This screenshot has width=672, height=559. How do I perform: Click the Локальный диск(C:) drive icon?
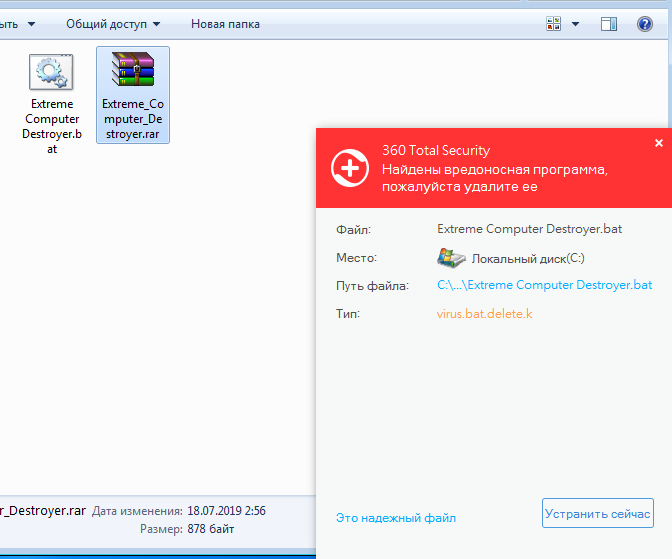click(x=451, y=258)
